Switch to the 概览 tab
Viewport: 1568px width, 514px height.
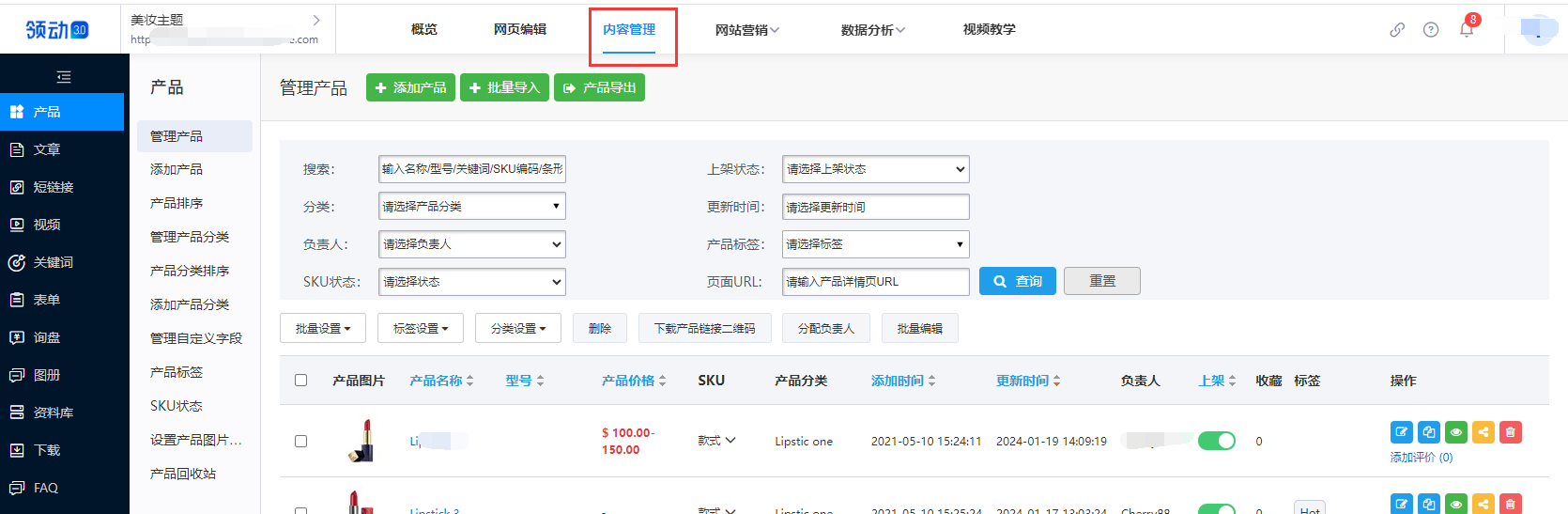[424, 29]
